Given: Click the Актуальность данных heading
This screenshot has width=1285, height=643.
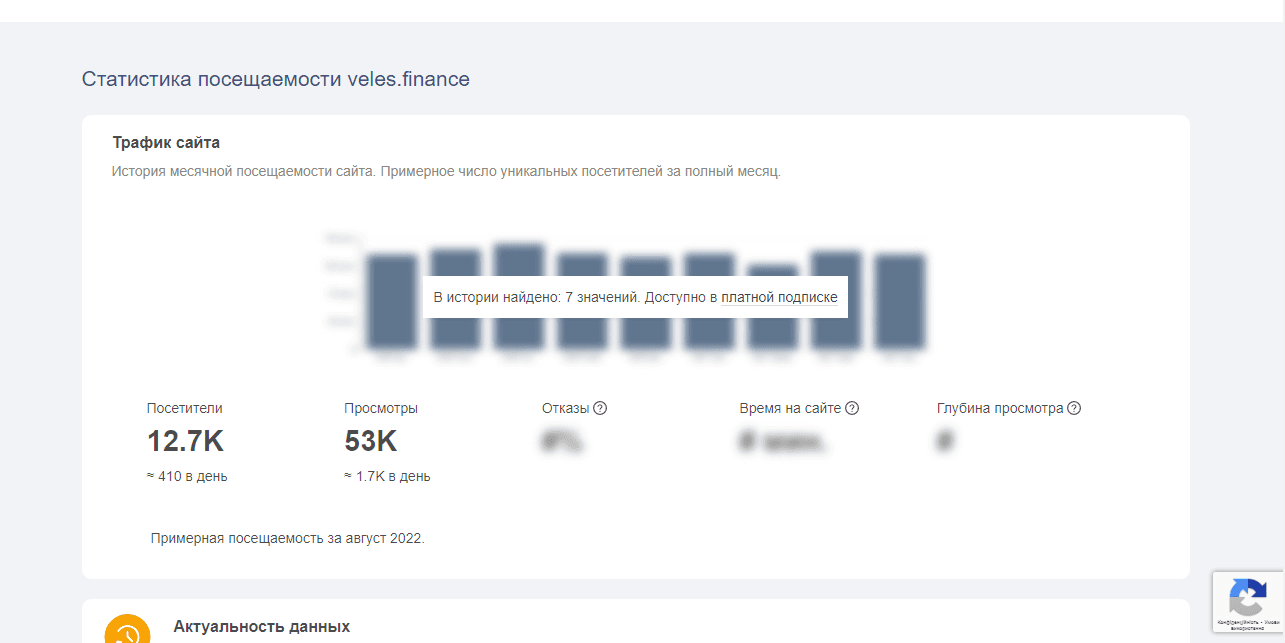Looking at the screenshot, I should 261,627.
